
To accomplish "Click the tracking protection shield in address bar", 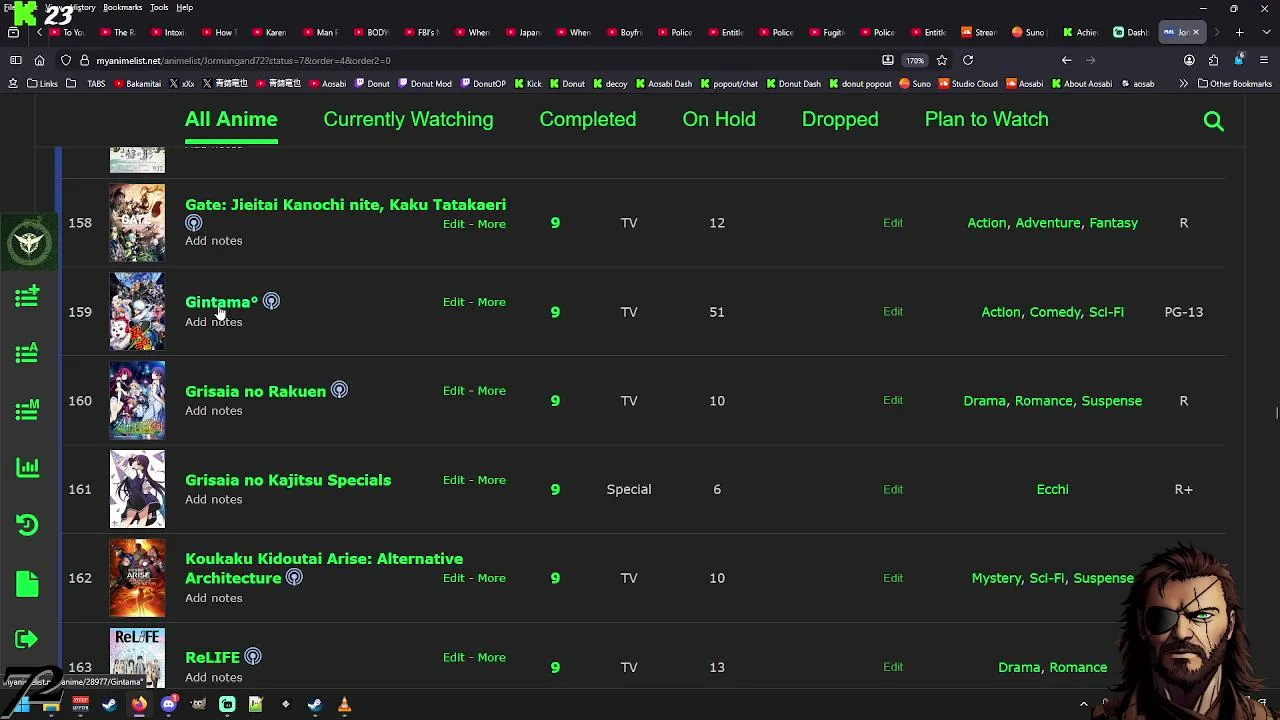I will [x=66, y=60].
